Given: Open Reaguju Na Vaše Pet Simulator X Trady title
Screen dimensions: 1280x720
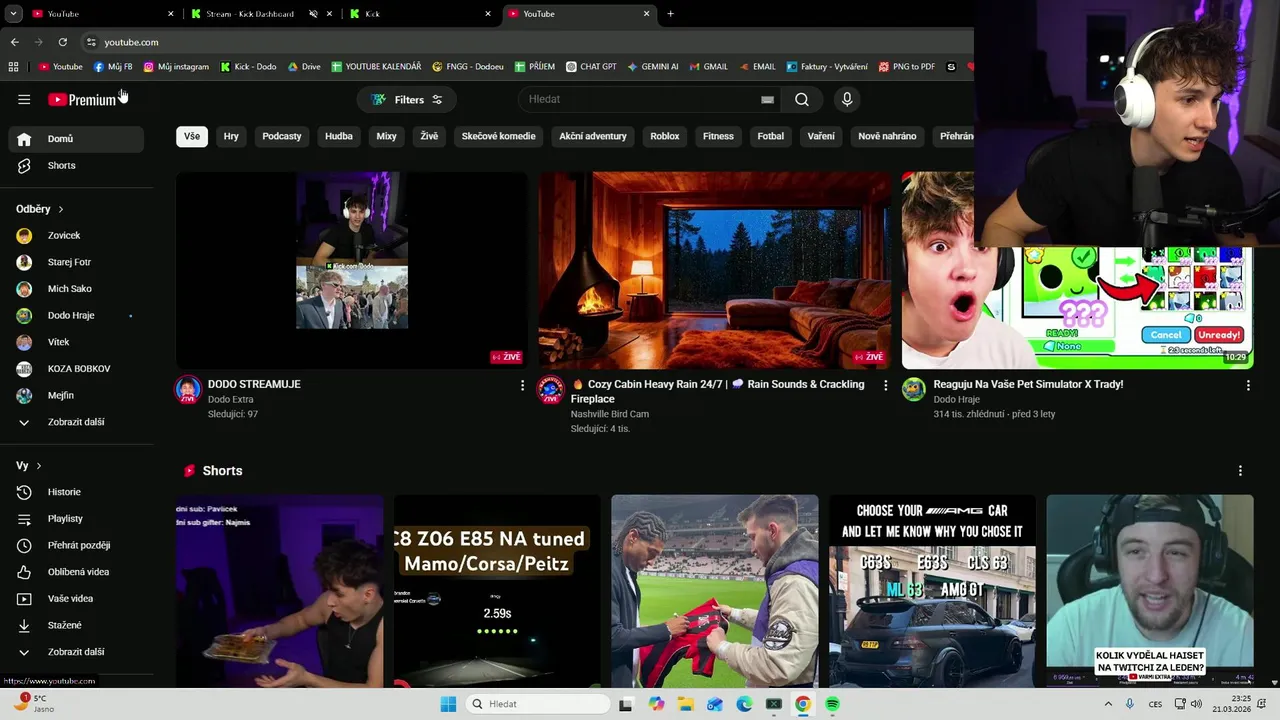Looking at the screenshot, I should [x=1028, y=384].
